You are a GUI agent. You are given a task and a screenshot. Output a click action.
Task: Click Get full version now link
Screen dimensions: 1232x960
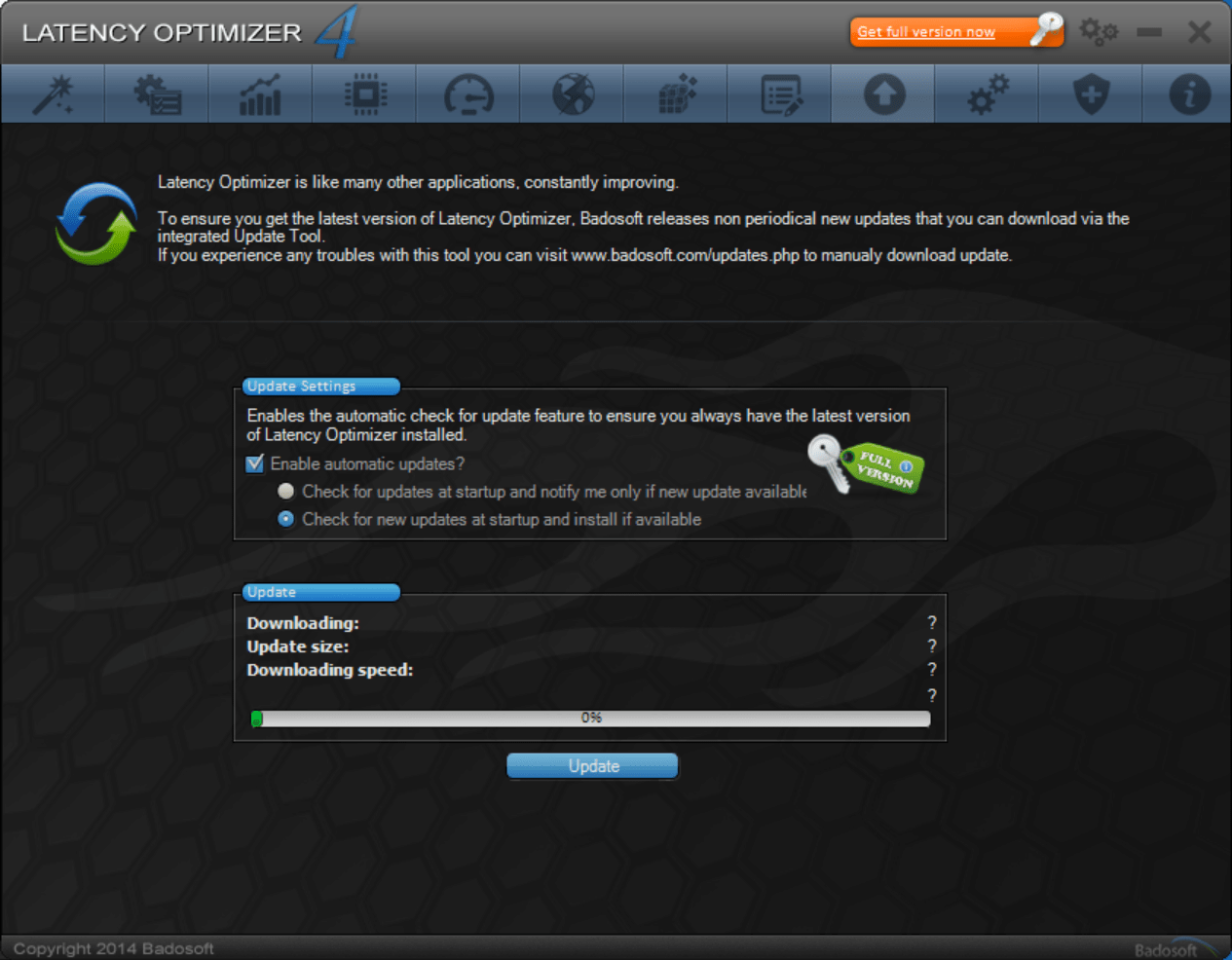point(926,32)
